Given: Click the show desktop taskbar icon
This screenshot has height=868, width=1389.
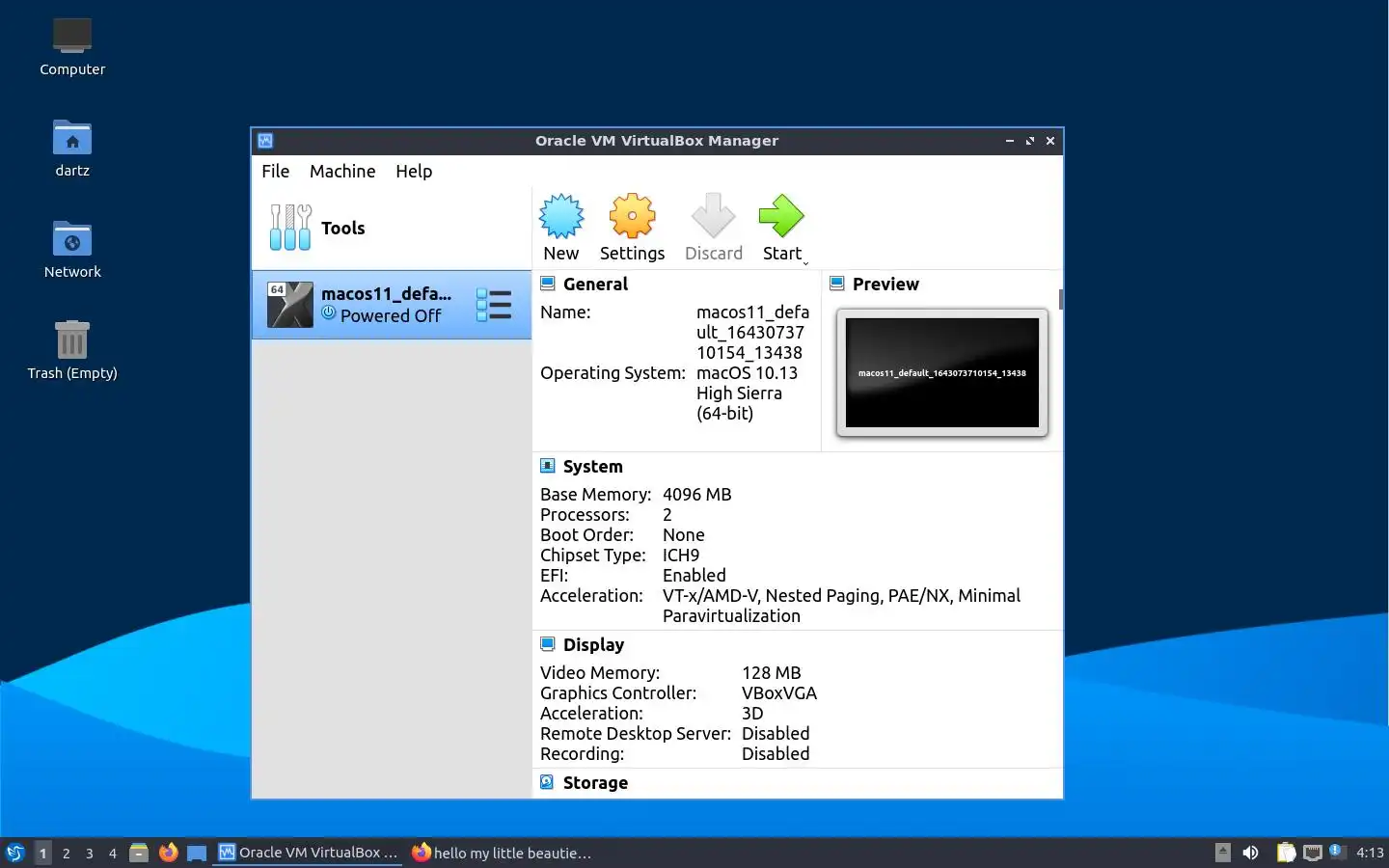Looking at the screenshot, I should (197, 853).
